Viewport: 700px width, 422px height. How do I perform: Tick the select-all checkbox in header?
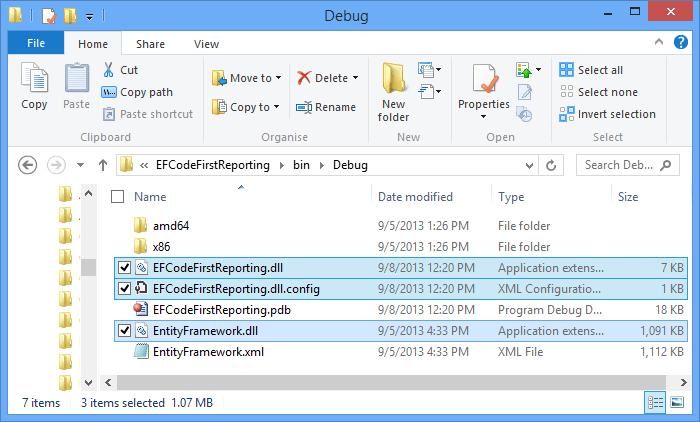coord(118,197)
